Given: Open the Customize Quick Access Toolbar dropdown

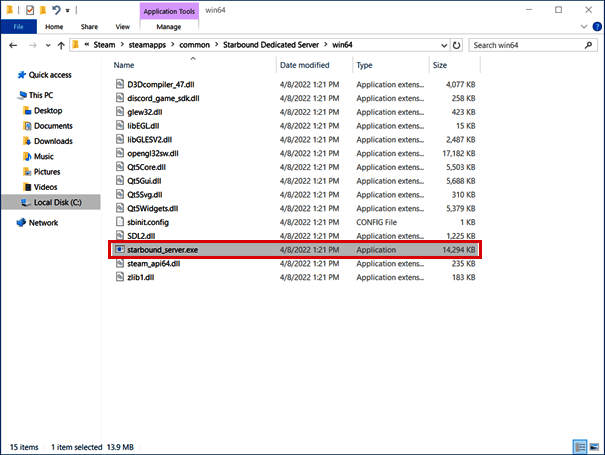Looking at the screenshot, I should coord(68,10).
